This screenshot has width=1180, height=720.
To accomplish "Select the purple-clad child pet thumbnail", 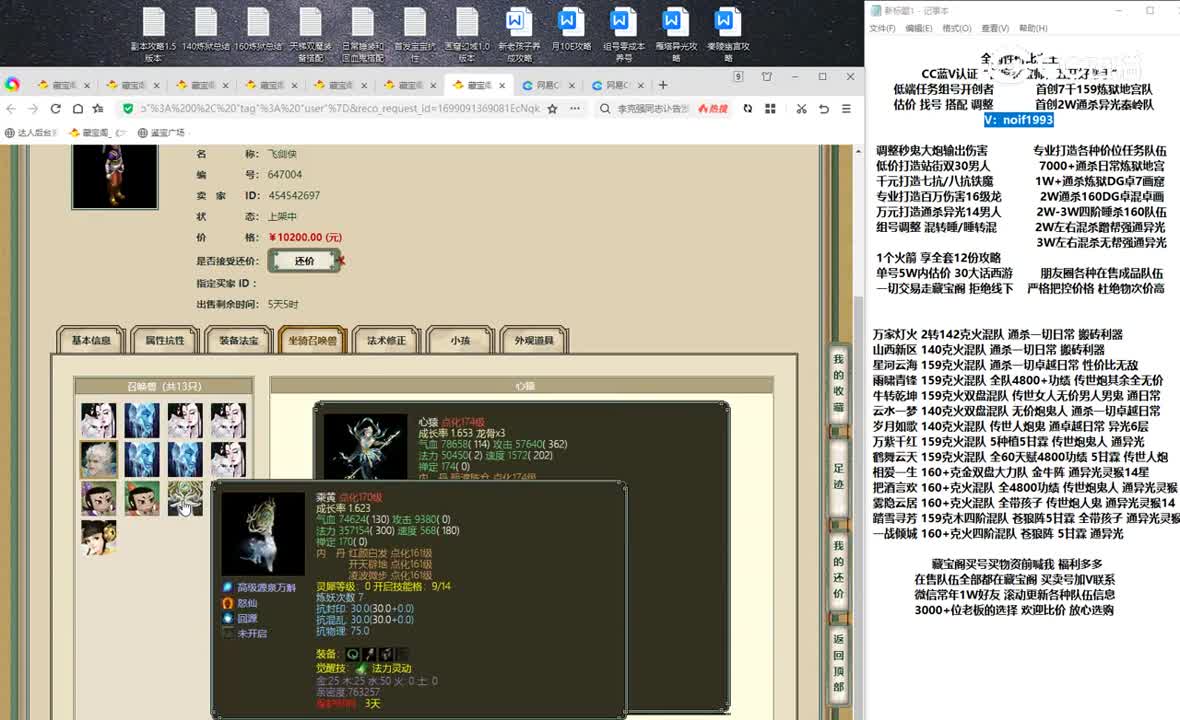I will point(99,498).
